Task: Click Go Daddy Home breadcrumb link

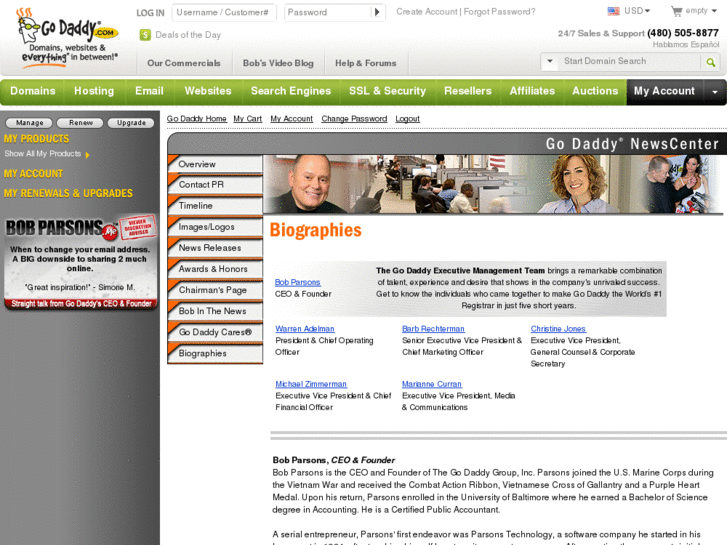Action: click(x=197, y=119)
